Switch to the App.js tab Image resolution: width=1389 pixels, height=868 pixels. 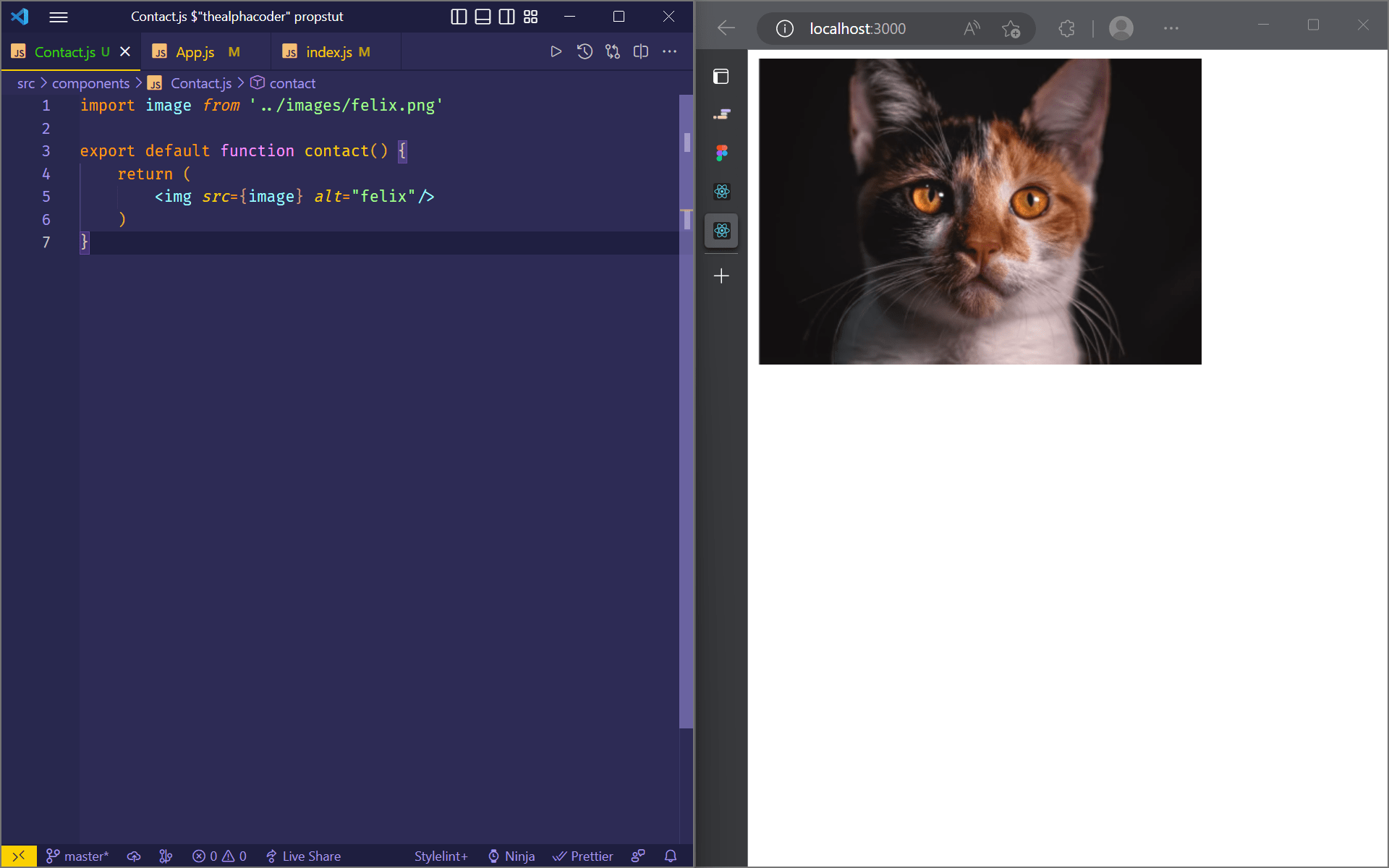tap(195, 52)
